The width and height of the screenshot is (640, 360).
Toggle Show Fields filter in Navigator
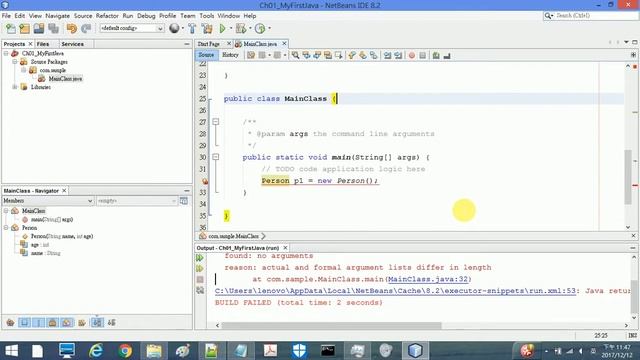(x=24, y=323)
